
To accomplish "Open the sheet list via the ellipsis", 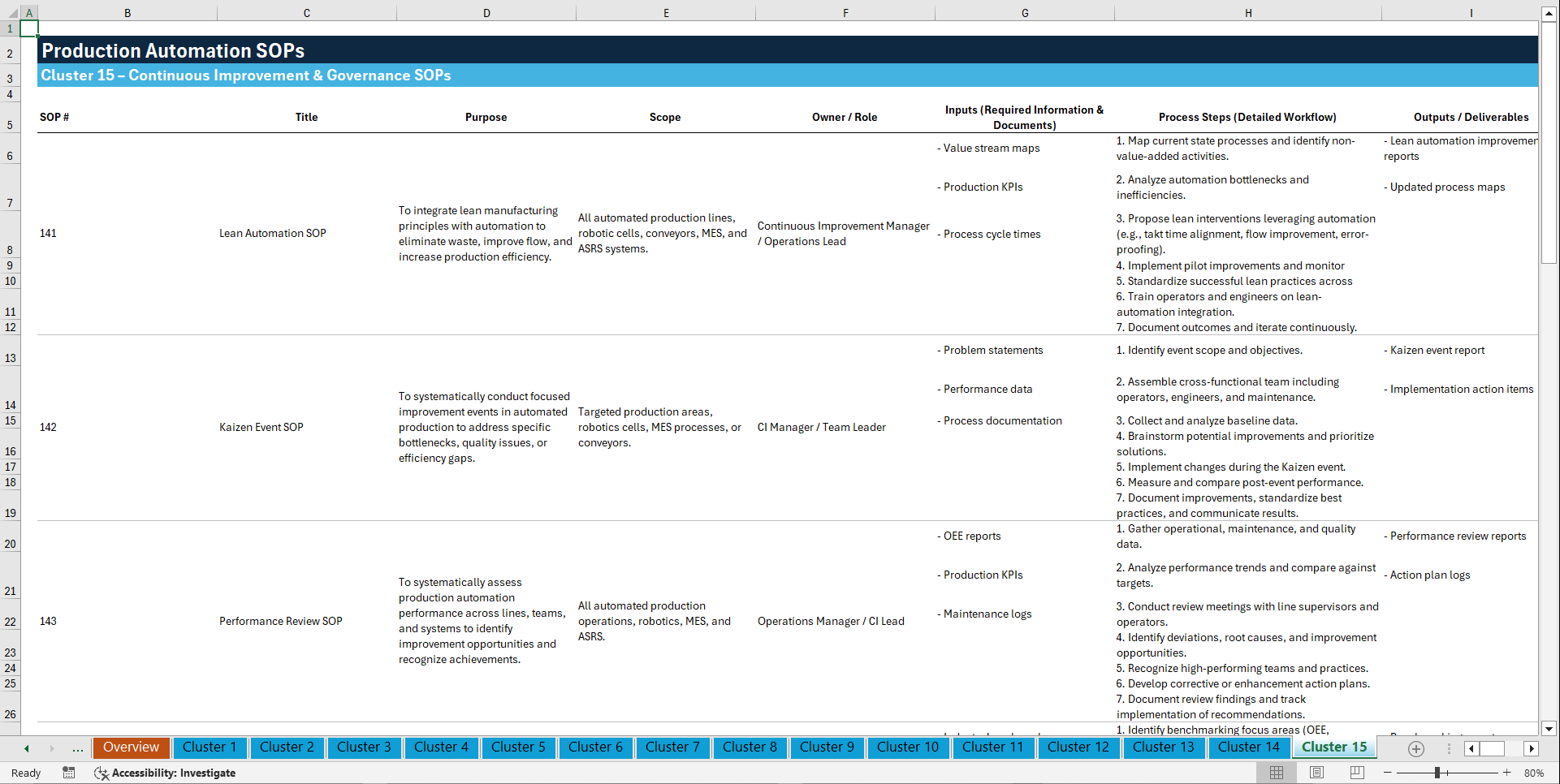I will pos(77,748).
